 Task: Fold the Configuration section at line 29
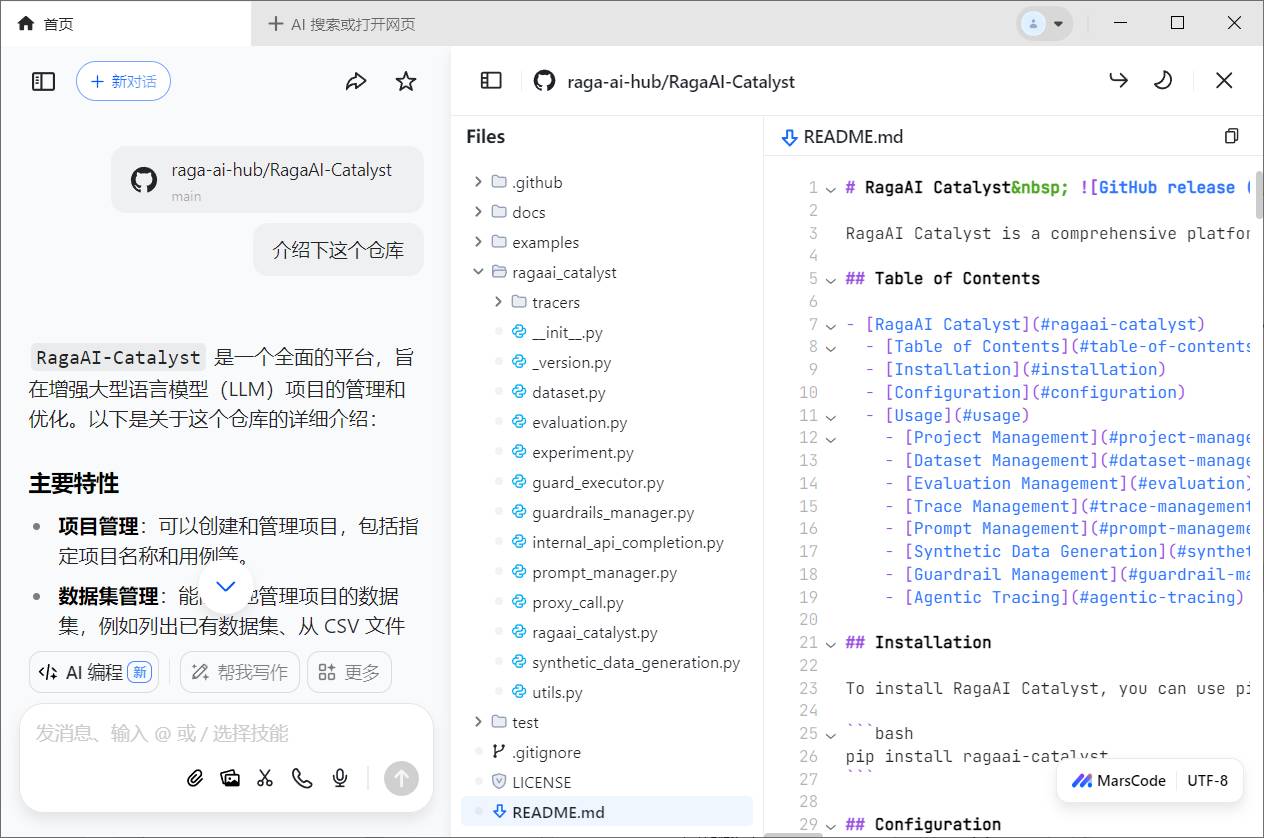coord(831,825)
